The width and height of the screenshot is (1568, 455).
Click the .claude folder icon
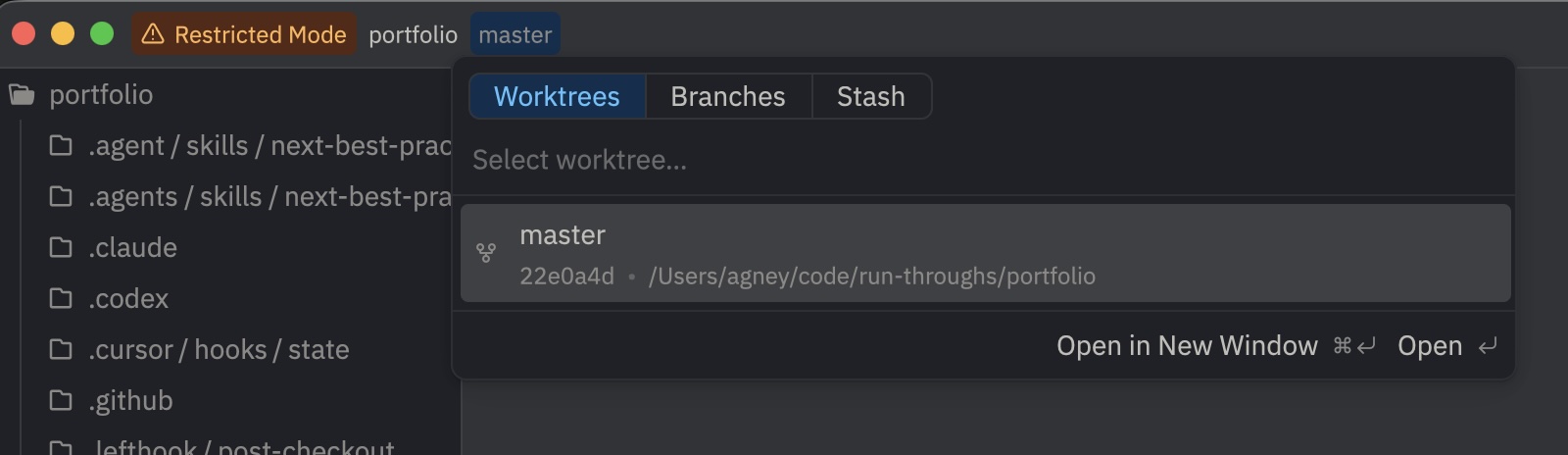coord(61,247)
